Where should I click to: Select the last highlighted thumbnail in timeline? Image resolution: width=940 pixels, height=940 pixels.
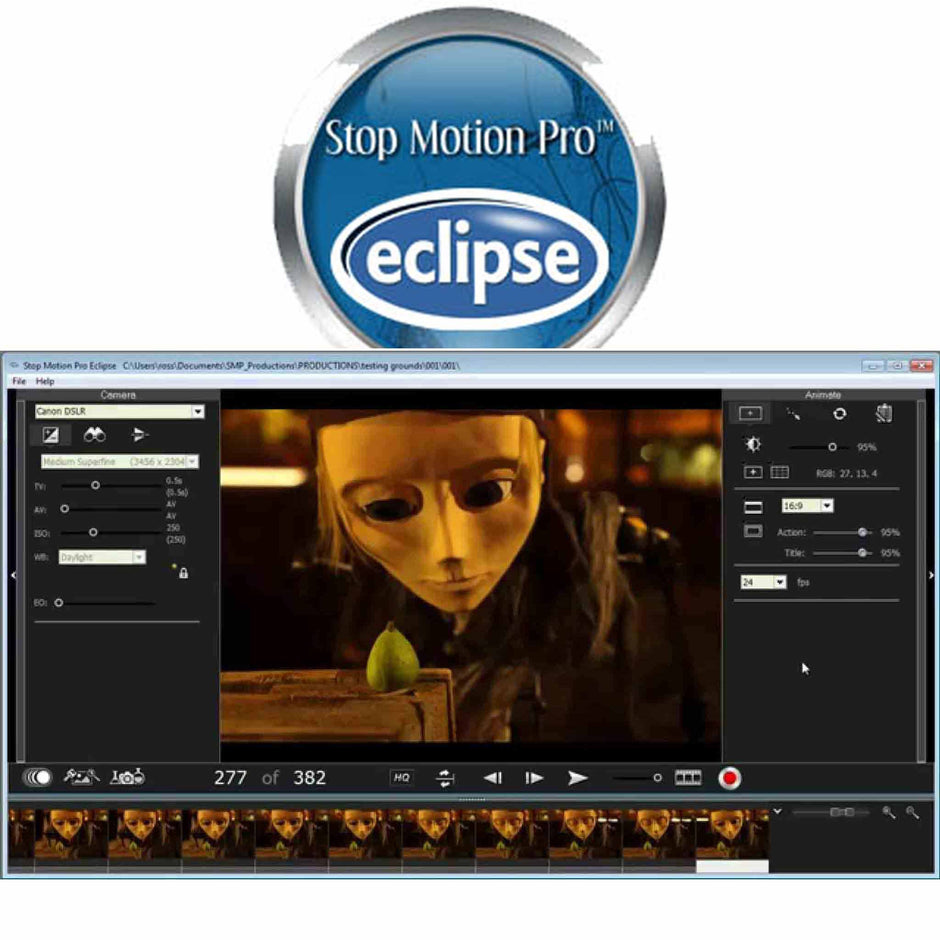click(732, 838)
